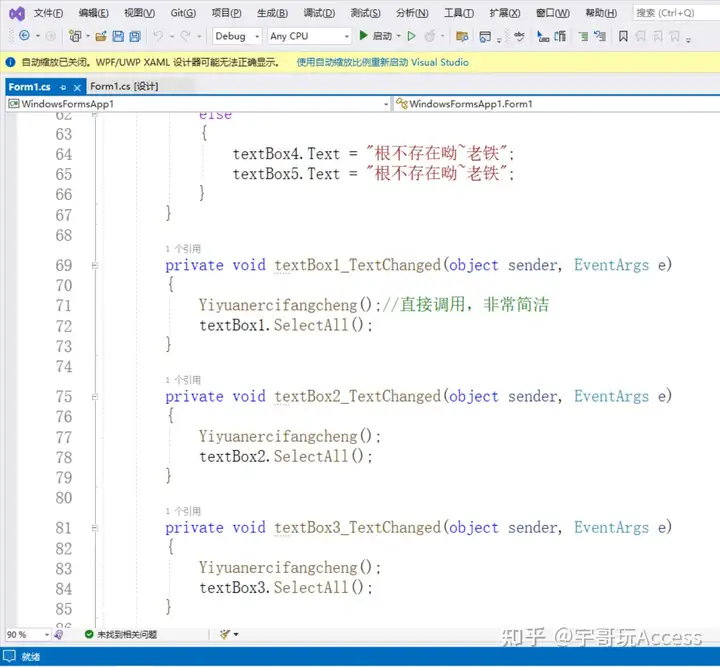Expand the WindowsFormsApp1 project dropdown
Image resolution: width=720 pixels, height=667 pixels.
[x=386, y=104]
